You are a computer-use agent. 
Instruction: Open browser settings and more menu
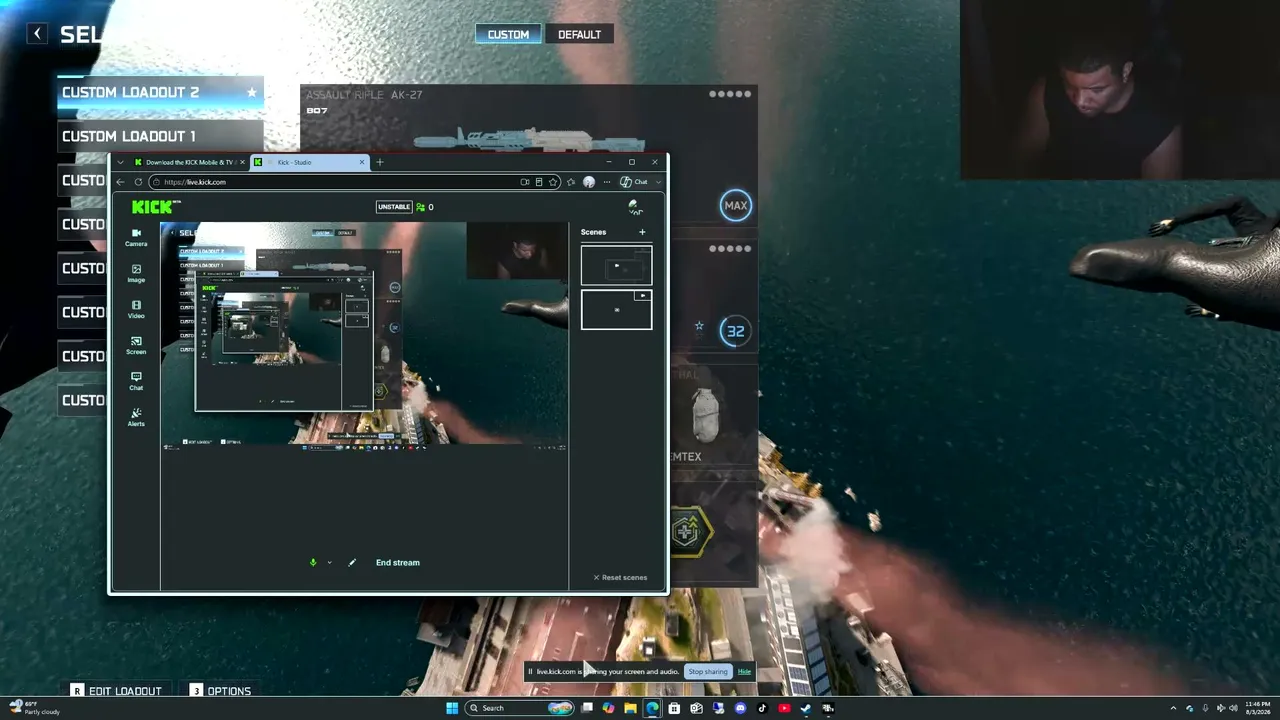tap(606, 182)
